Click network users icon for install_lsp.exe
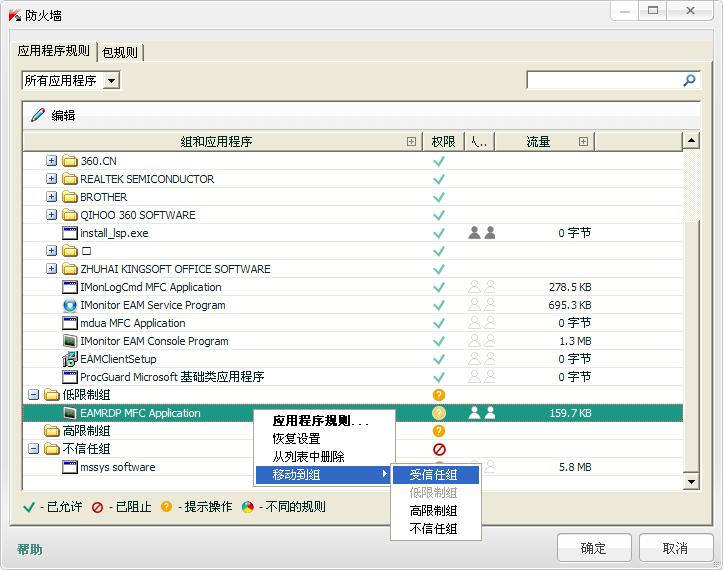 (482, 233)
